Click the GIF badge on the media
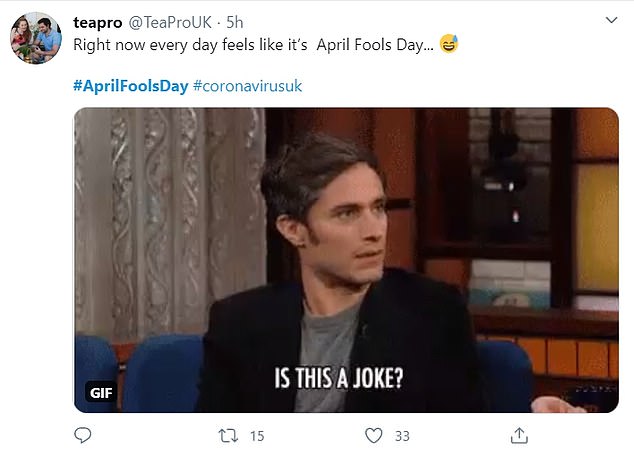 pyautogui.click(x=99, y=391)
